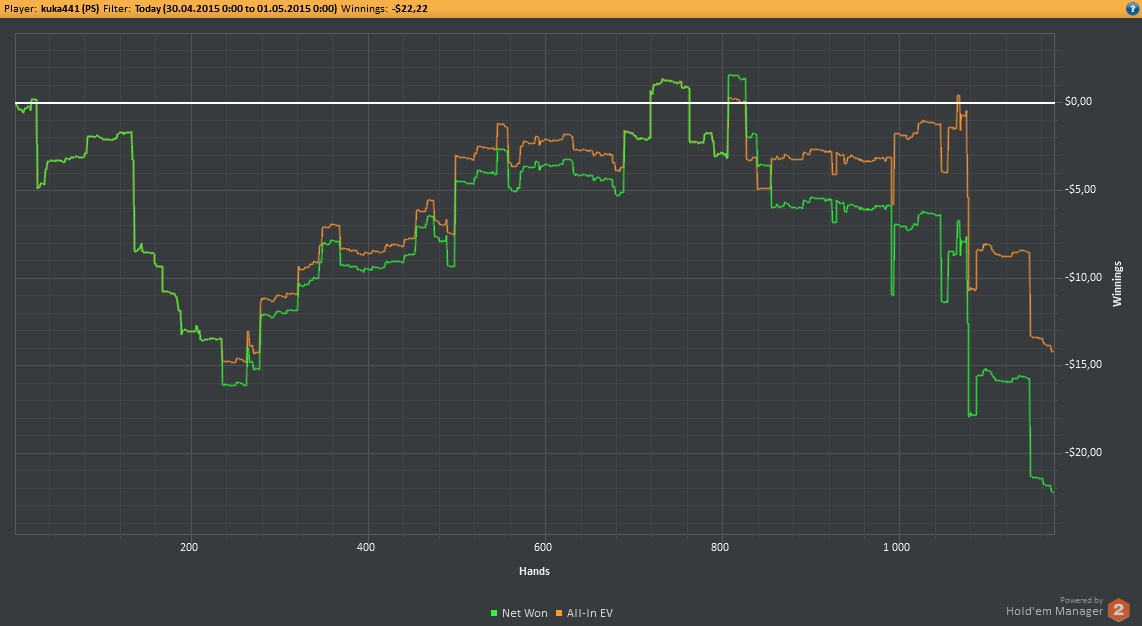This screenshot has width=1142, height=626.
Task: Click the blue help icon in header
Action: pos(1132,8)
